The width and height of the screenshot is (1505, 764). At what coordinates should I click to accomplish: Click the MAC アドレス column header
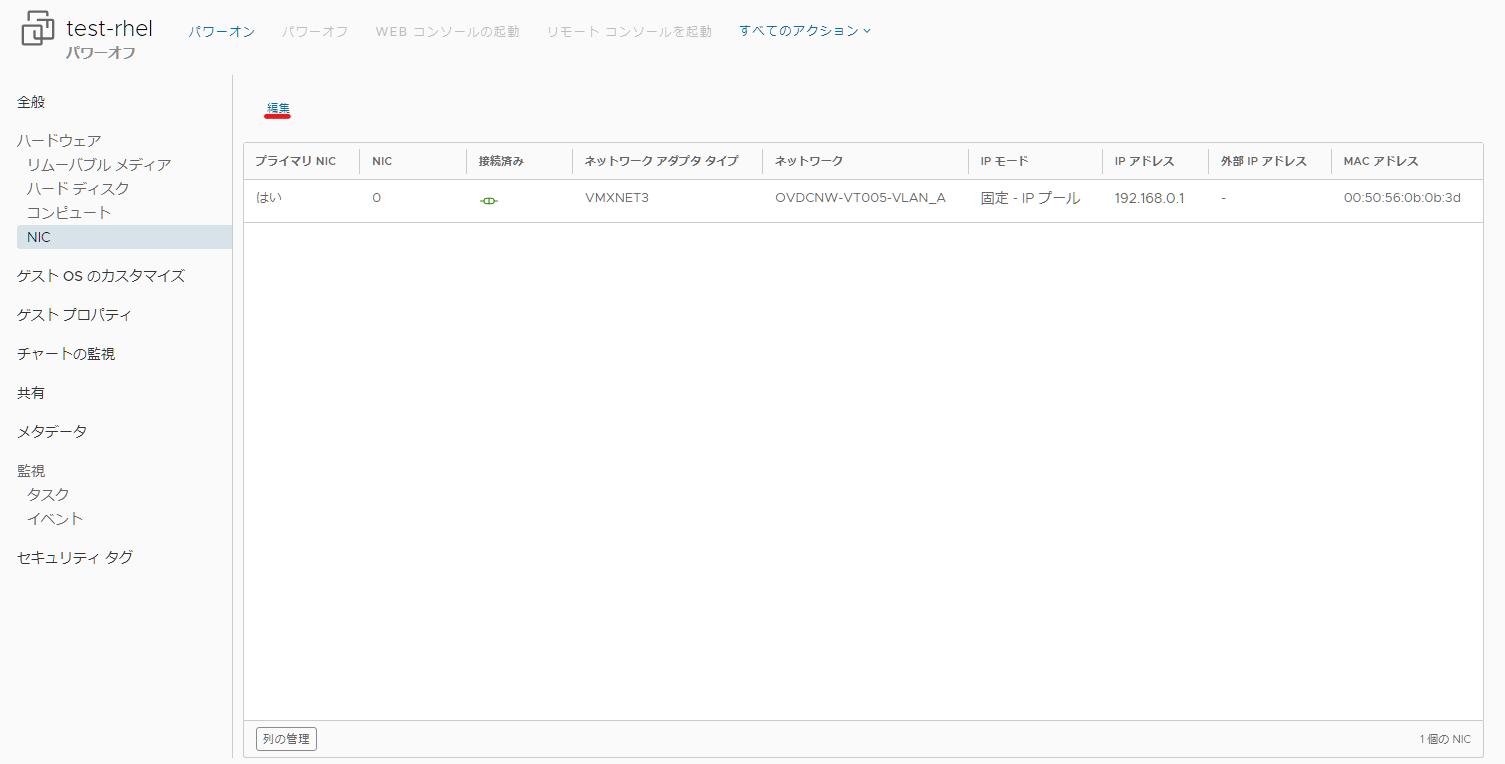coord(1381,161)
